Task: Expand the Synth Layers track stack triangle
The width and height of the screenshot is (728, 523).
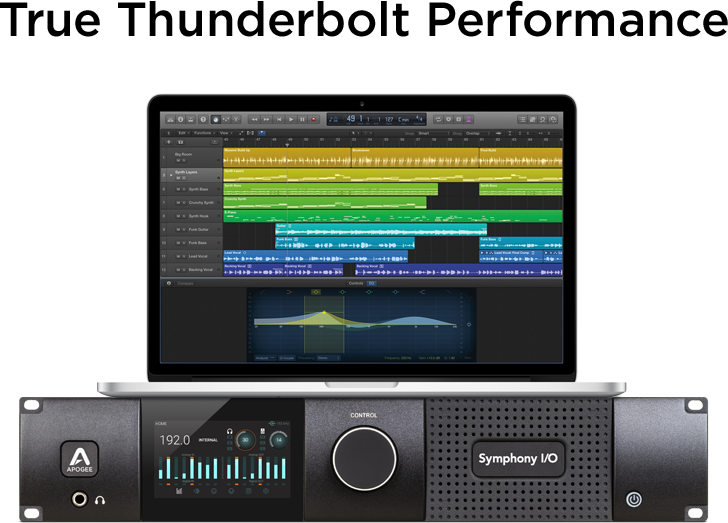Action: click(171, 175)
